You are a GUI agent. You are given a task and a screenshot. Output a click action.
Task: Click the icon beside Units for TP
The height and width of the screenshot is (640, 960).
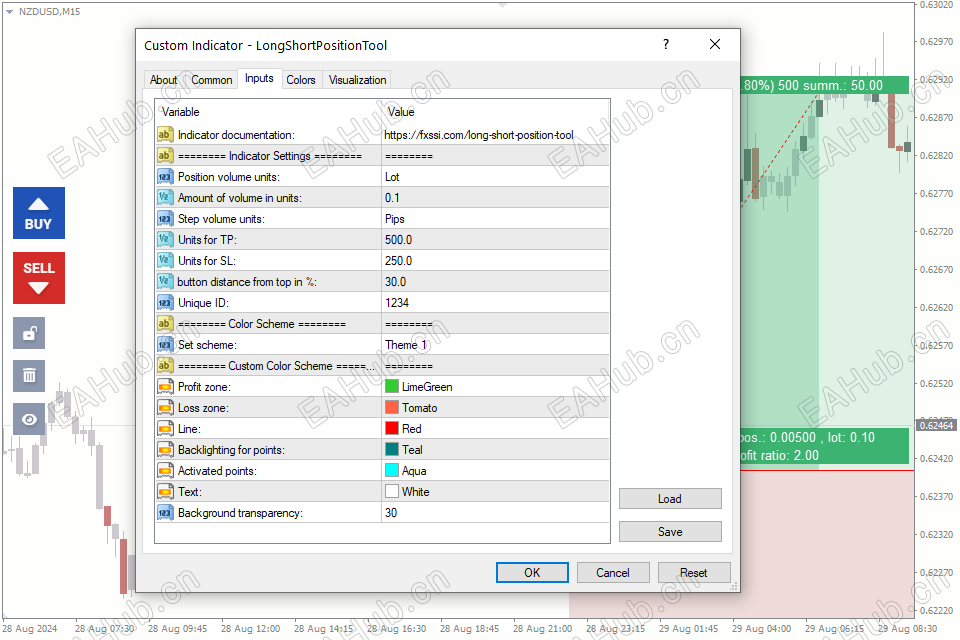click(x=165, y=239)
